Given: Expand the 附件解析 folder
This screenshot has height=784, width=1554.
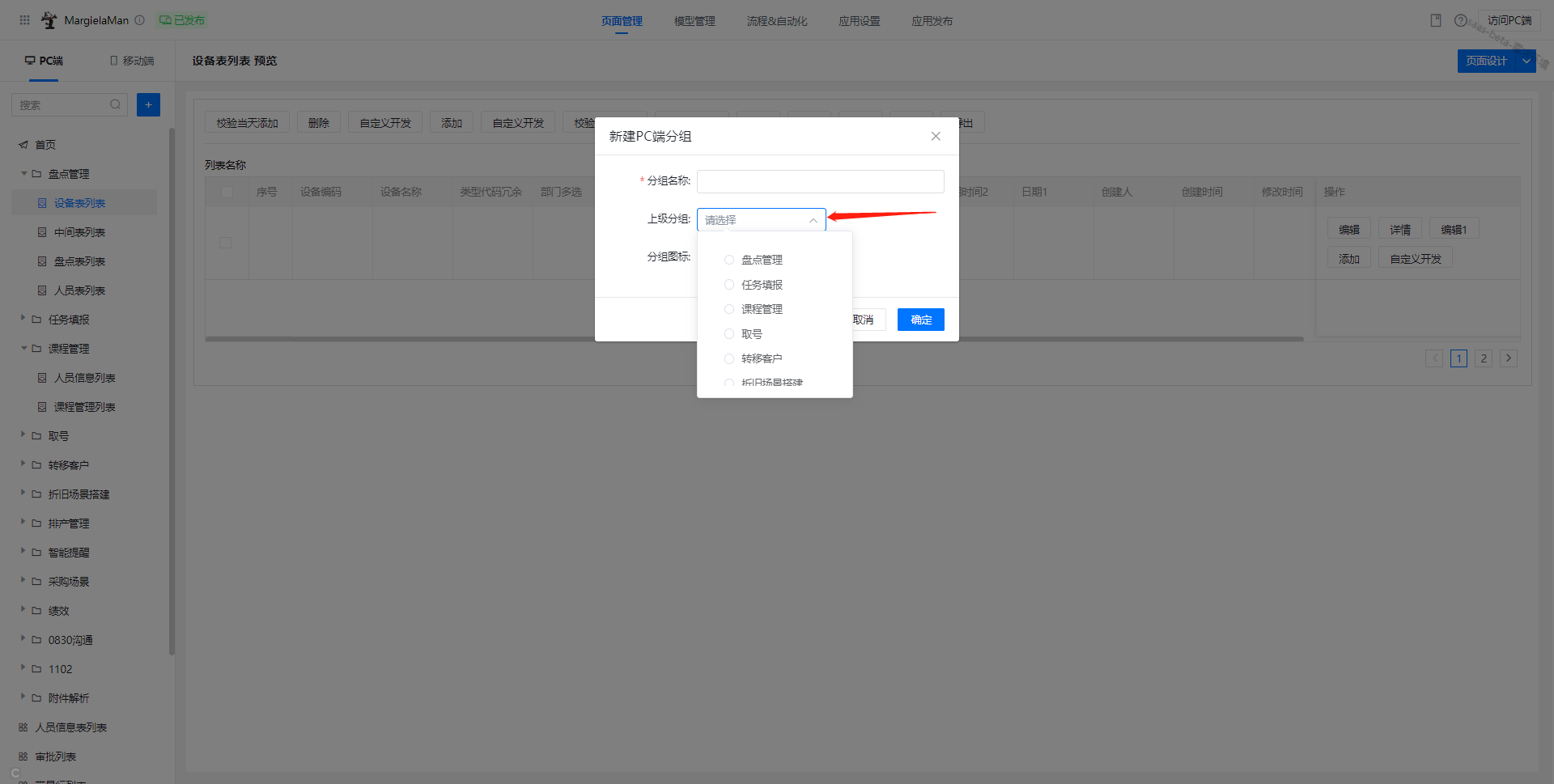Looking at the screenshot, I should click(x=23, y=697).
